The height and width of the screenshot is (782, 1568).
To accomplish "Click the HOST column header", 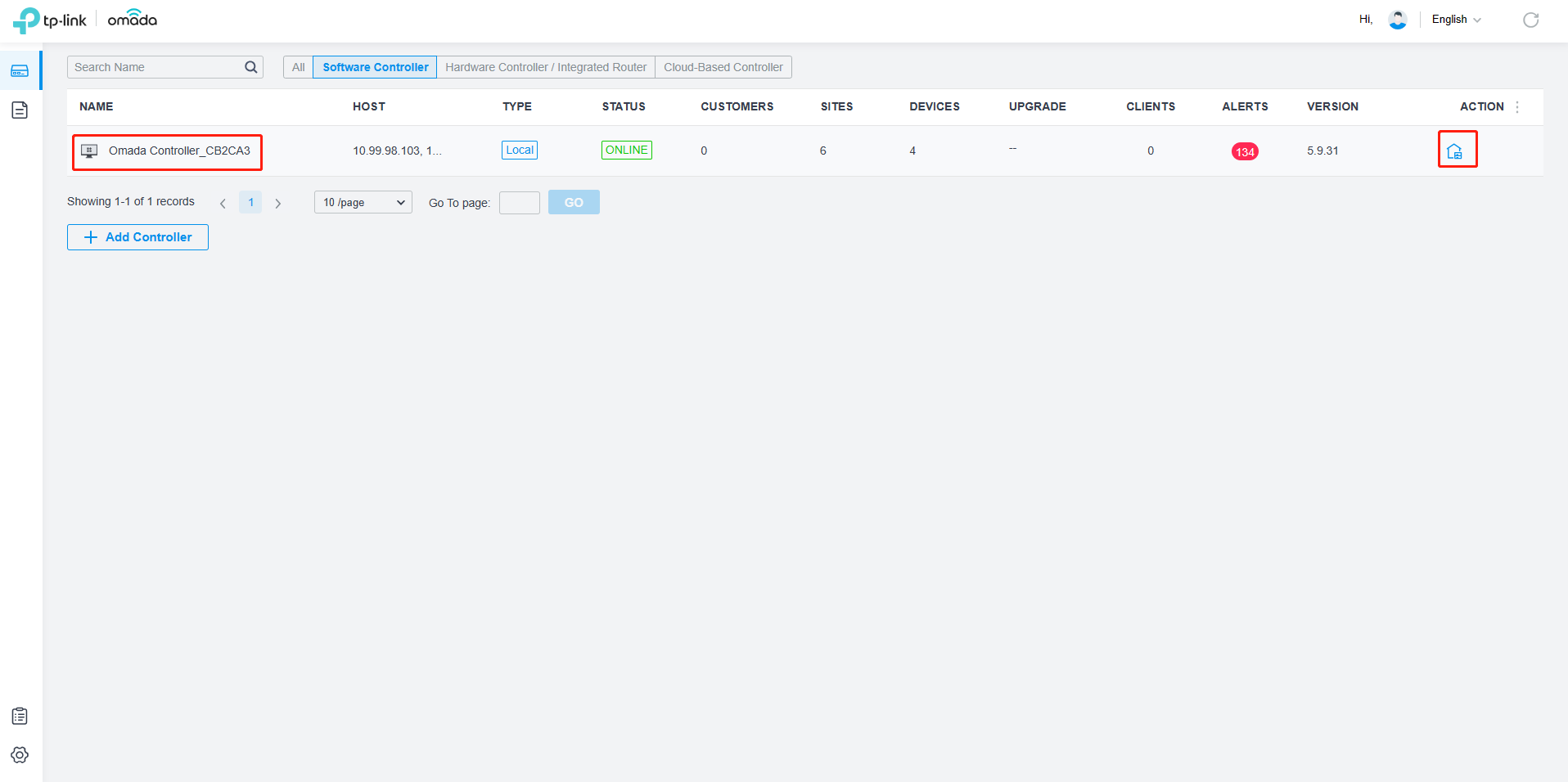I will click(369, 107).
